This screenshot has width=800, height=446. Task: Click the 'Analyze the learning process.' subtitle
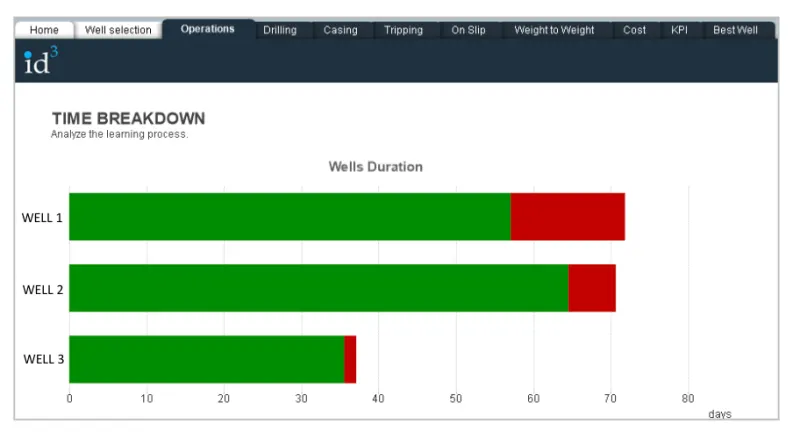click(119, 134)
